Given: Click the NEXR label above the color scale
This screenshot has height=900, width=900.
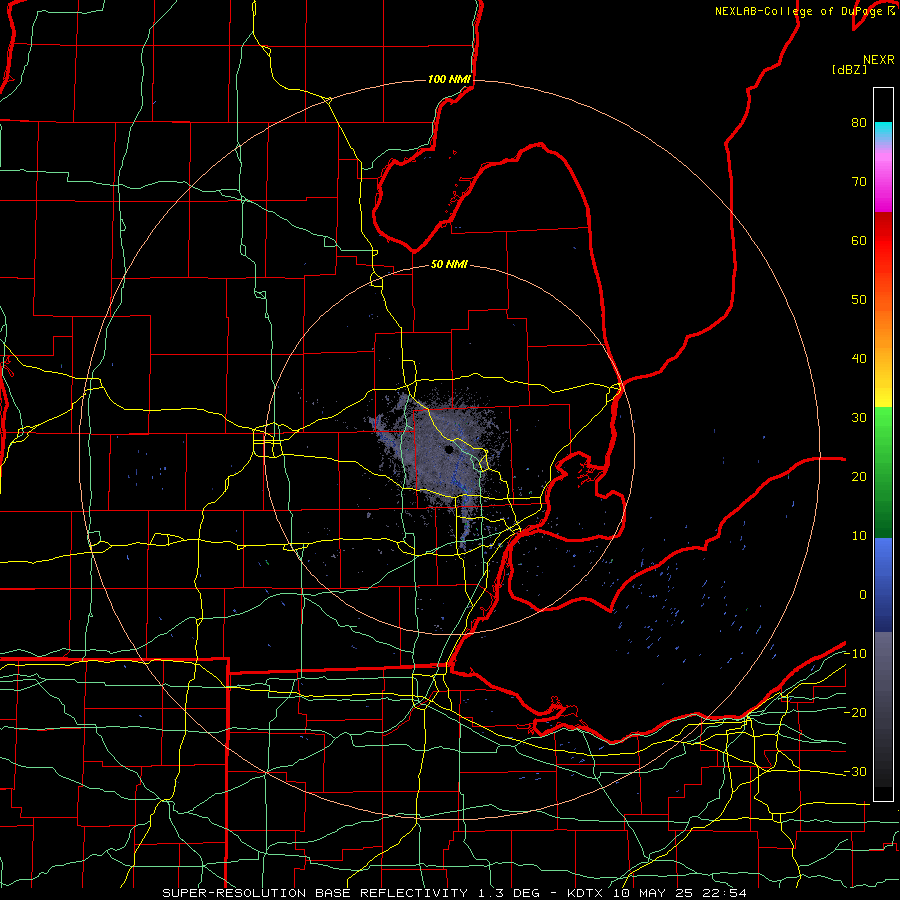Looking at the screenshot, I should pyautogui.click(x=879, y=60).
